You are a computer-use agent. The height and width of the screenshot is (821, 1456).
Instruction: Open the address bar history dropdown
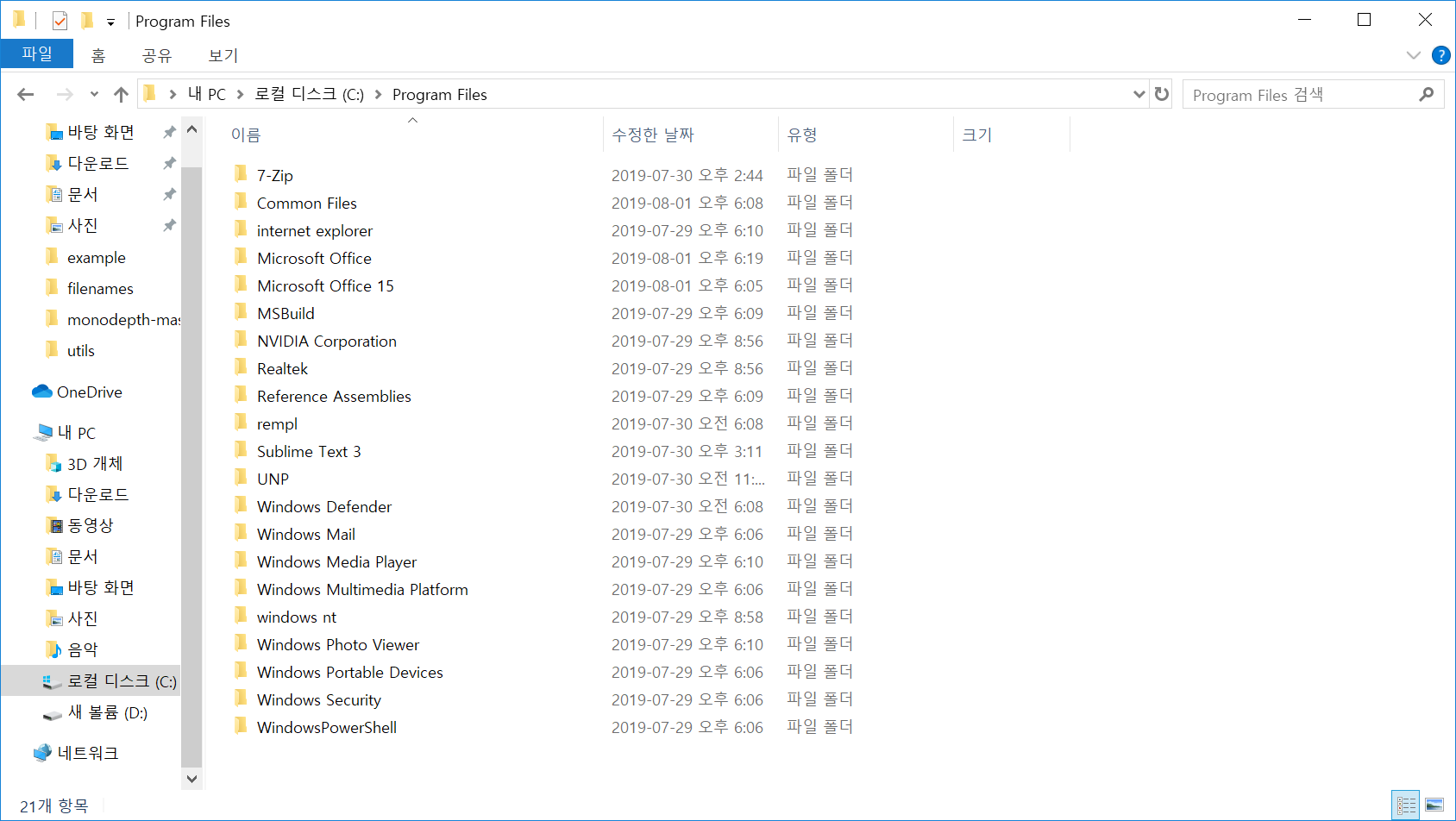[1139, 94]
